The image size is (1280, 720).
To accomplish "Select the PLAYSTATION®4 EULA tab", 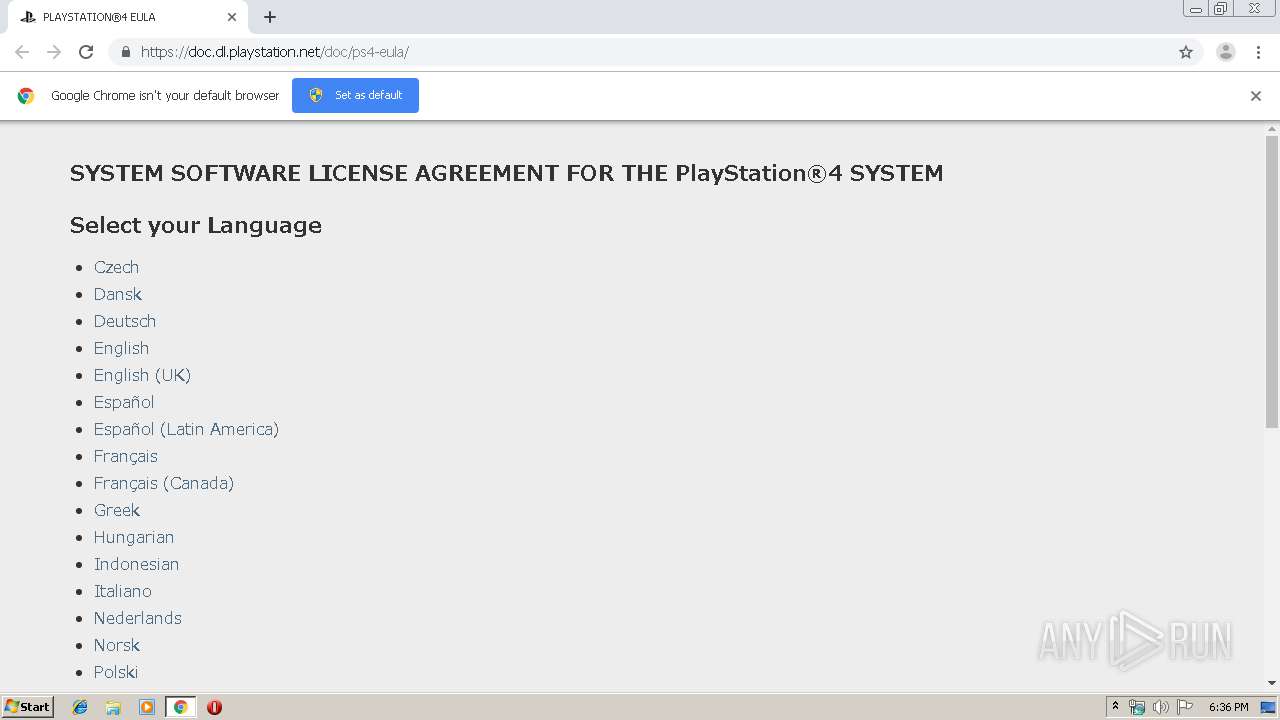I will (x=128, y=17).
